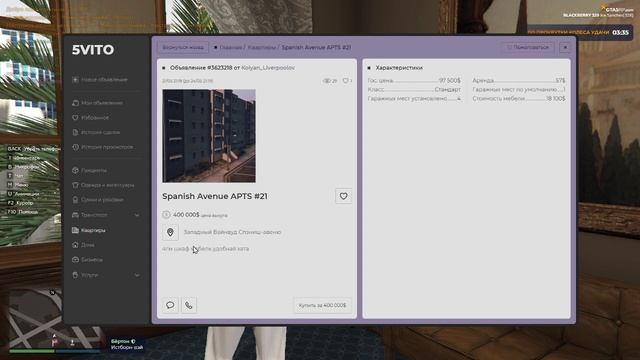Open the new listing (Новое объявление) sidebar entry
This screenshot has width=640, height=360.
click(100, 80)
